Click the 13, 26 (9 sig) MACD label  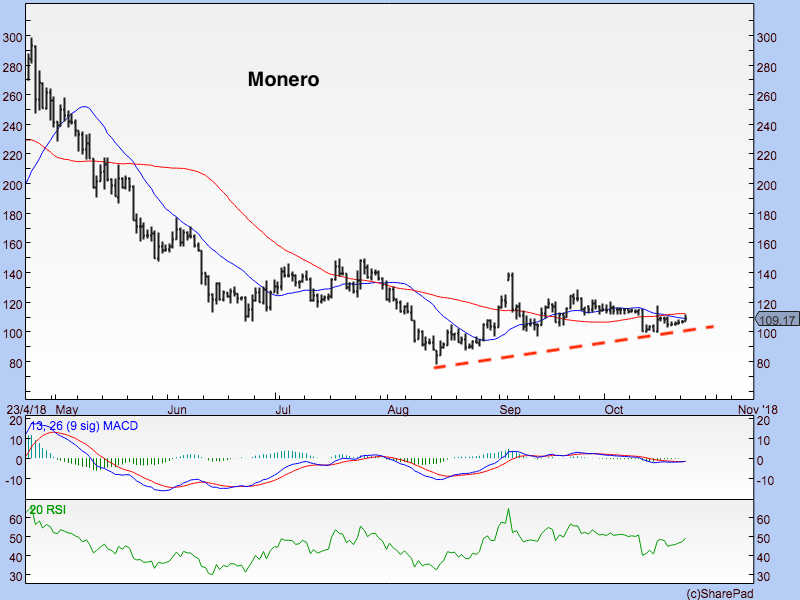pyautogui.click(x=84, y=426)
